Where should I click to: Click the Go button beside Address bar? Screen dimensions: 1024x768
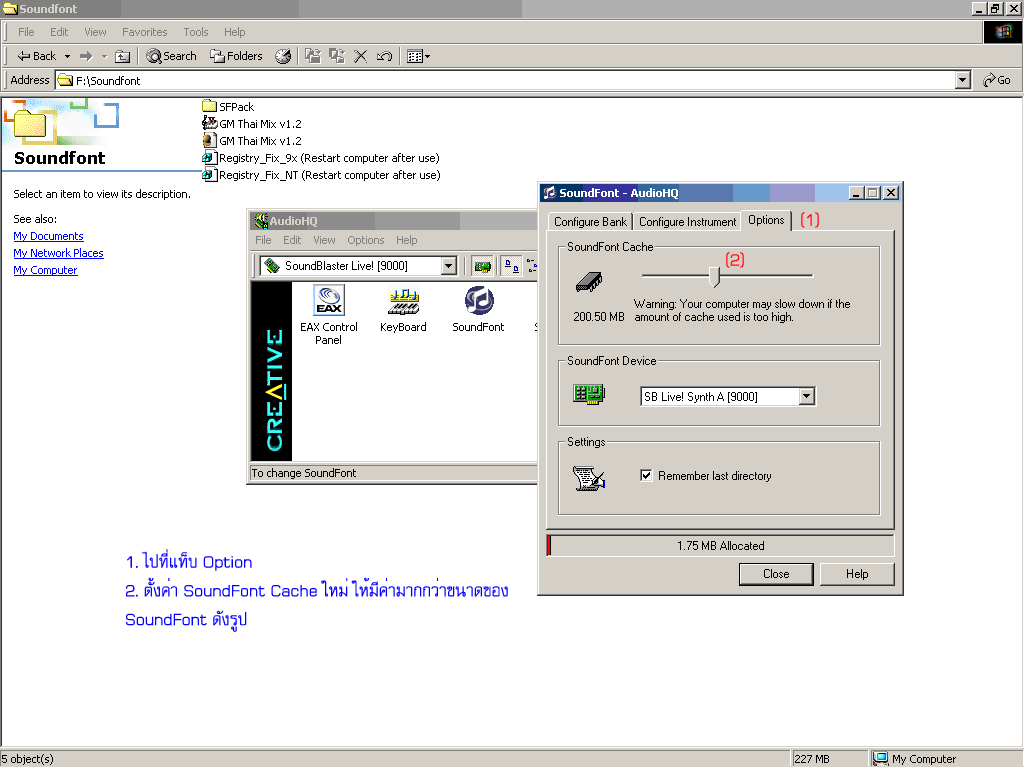pos(997,80)
